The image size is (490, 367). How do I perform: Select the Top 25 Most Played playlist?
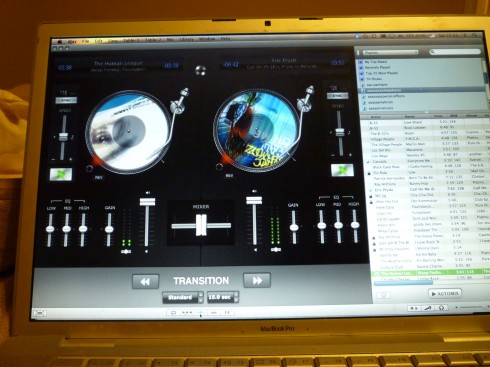[381, 73]
